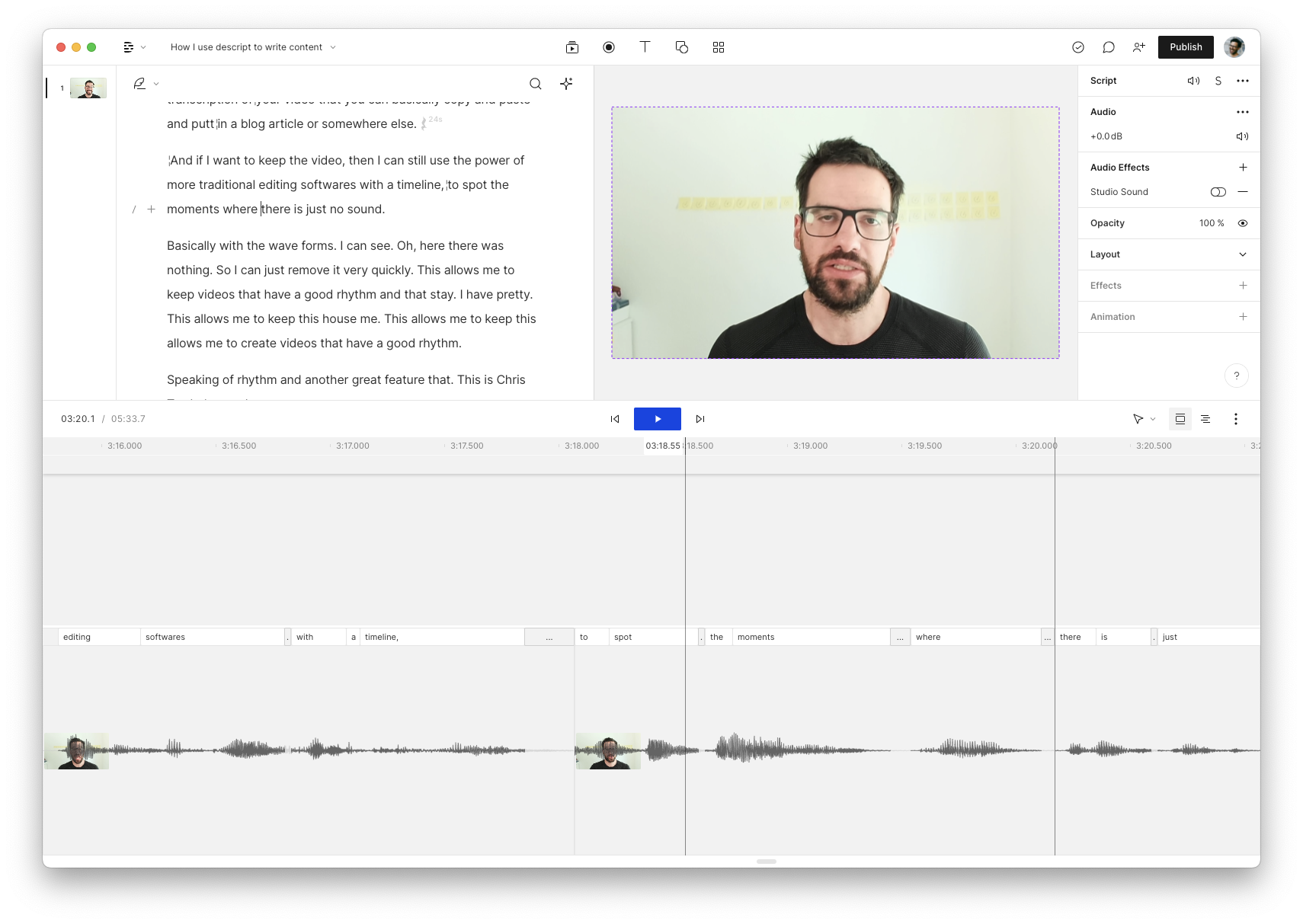The height and width of the screenshot is (924, 1303).
Task: Click the Record button in the top toolbar
Action: click(x=609, y=47)
